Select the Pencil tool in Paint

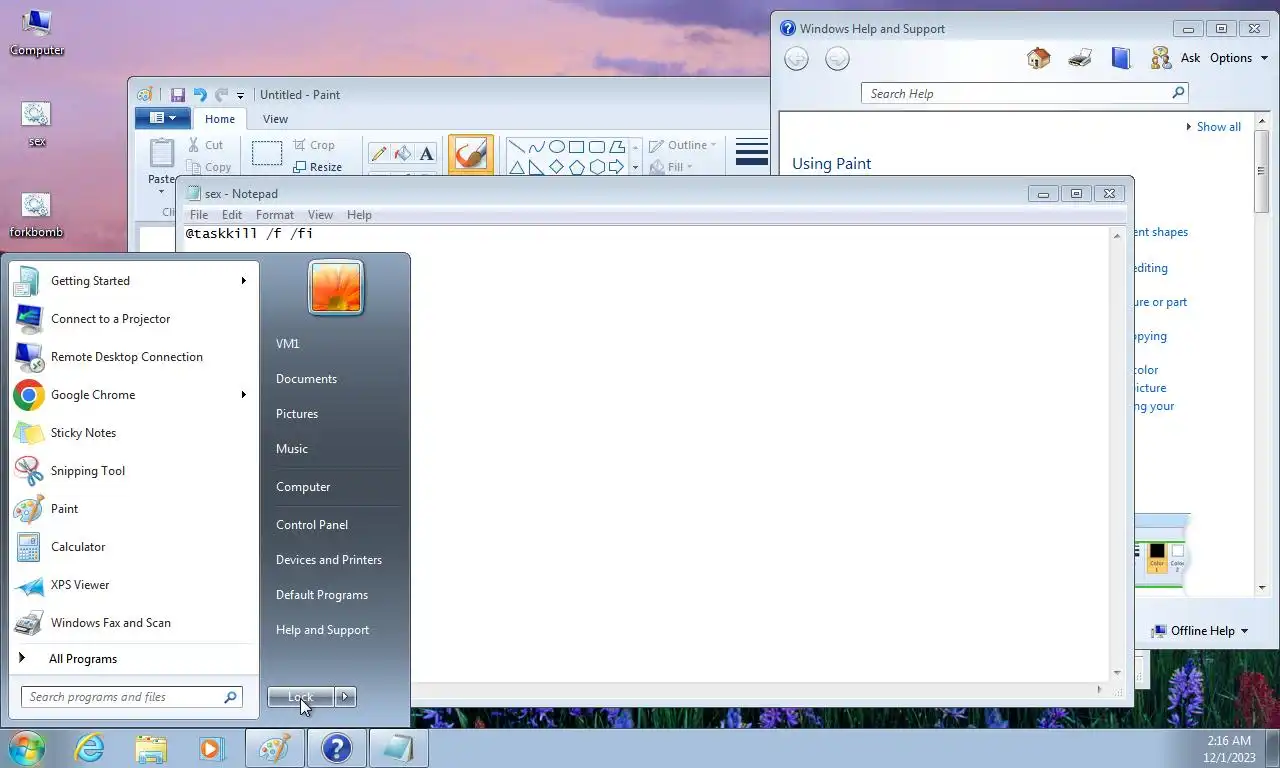pyautogui.click(x=379, y=153)
